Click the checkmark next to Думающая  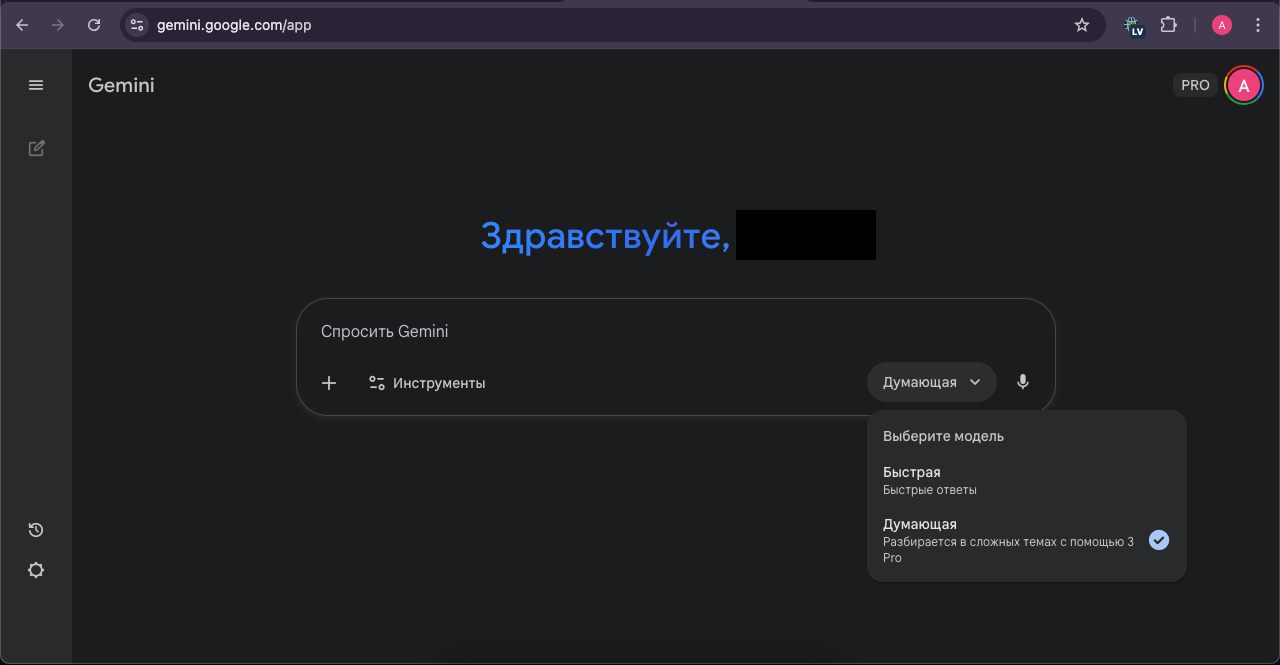coord(1158,540)
